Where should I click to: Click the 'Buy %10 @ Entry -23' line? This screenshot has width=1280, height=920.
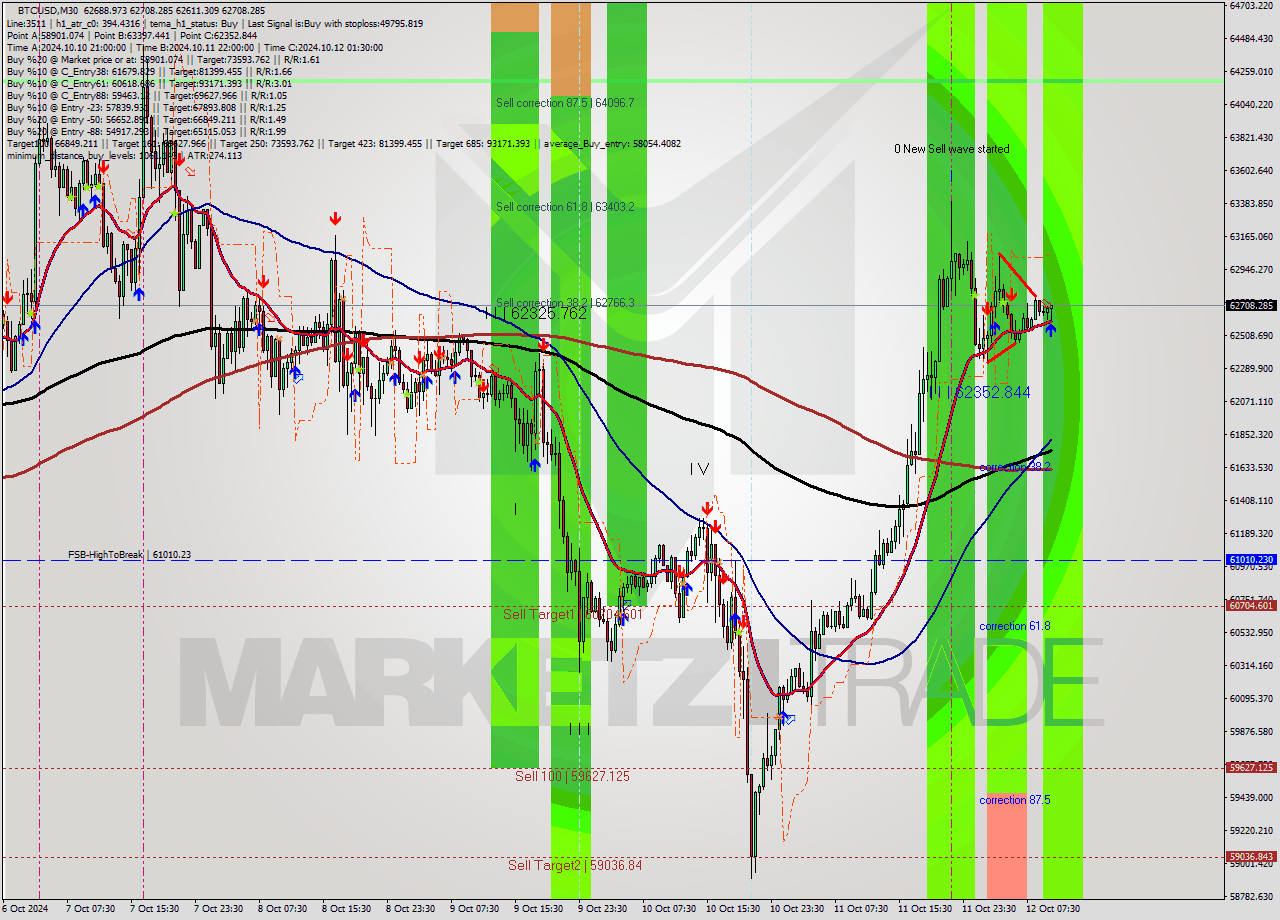coord(146,108)
